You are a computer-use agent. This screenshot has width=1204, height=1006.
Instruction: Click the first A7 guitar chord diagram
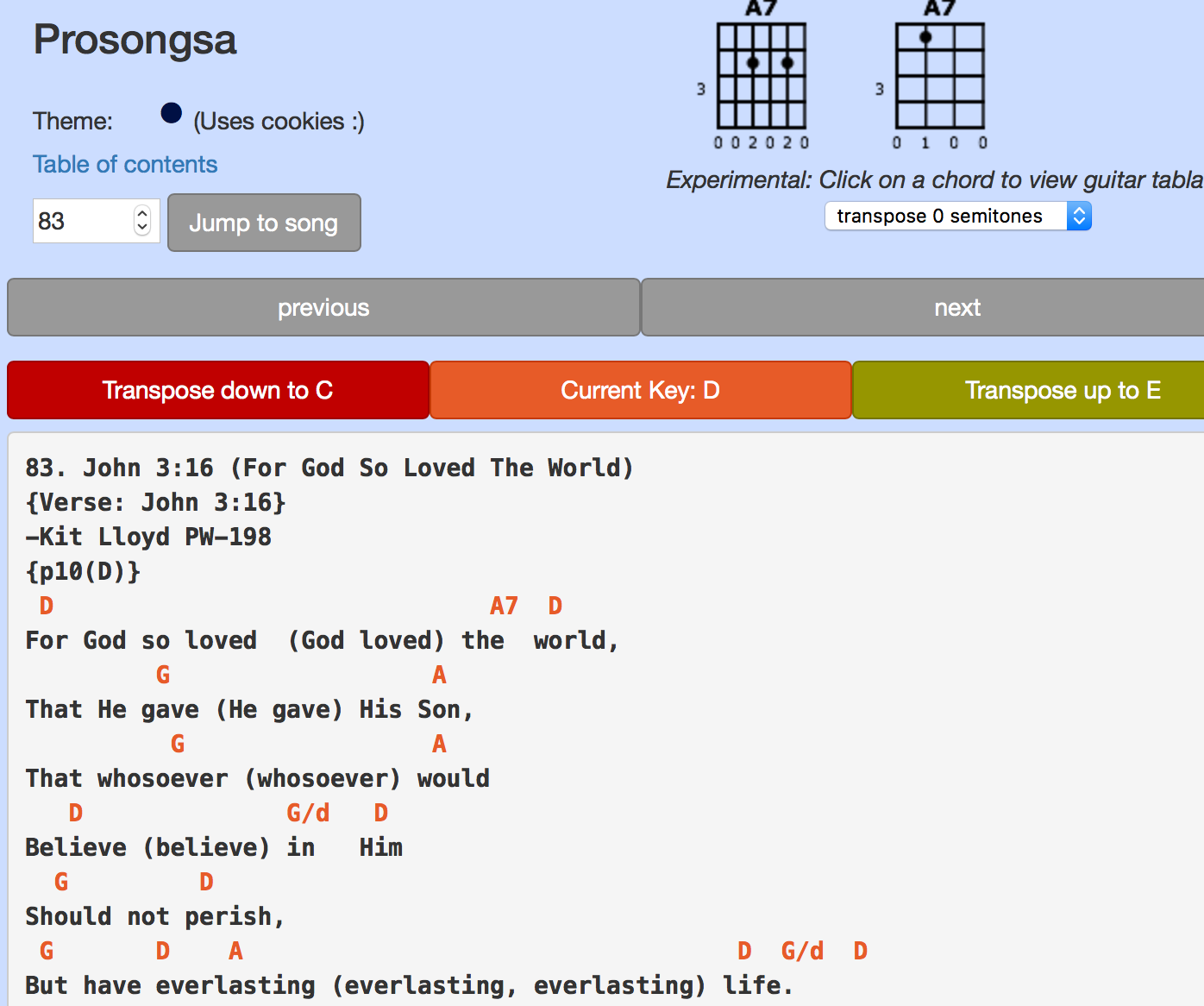pyautogui.click(x=761, y=76)
